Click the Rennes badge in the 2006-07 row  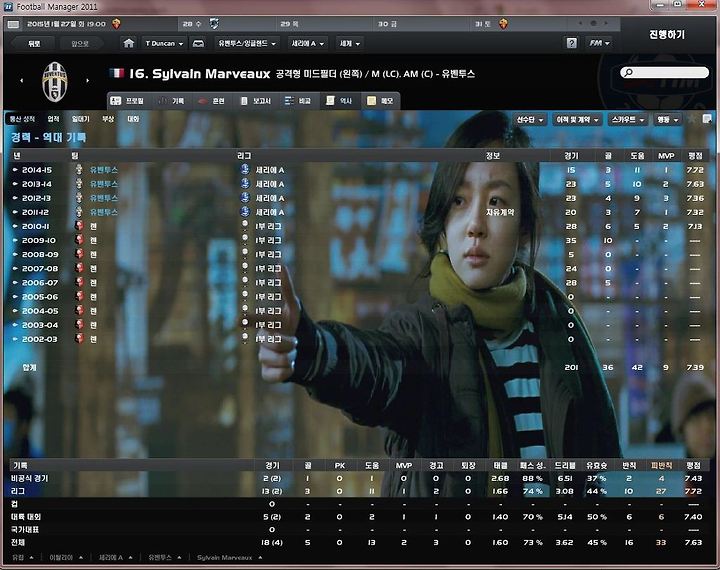[79, 282]
